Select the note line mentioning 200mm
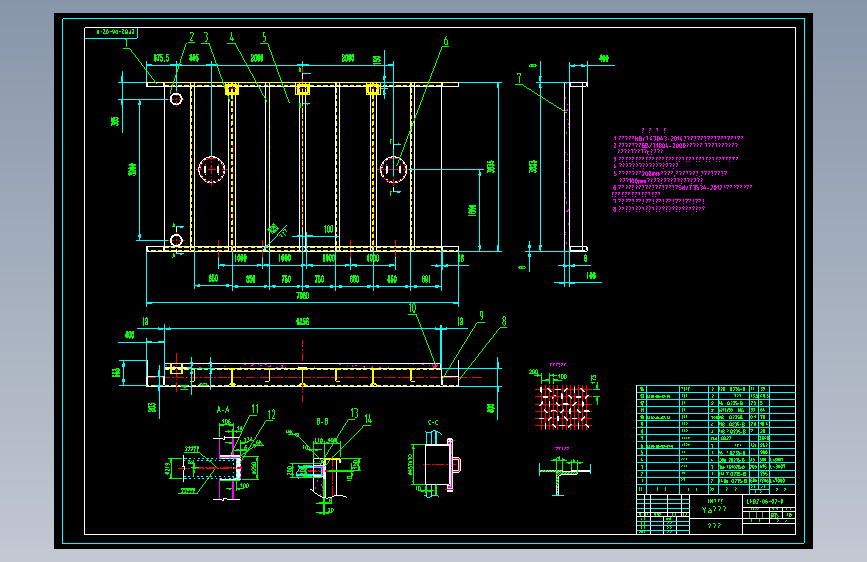 tap(670, 173)
